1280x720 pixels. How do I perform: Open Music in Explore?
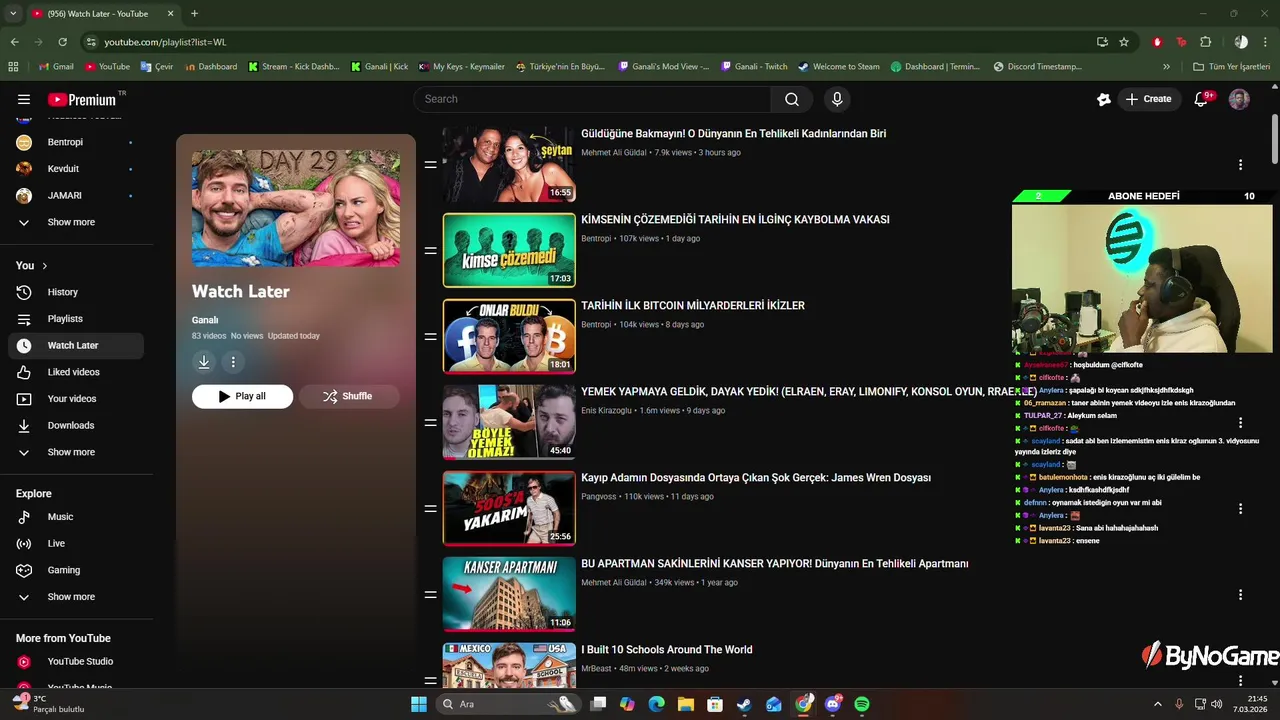[75, 517]
